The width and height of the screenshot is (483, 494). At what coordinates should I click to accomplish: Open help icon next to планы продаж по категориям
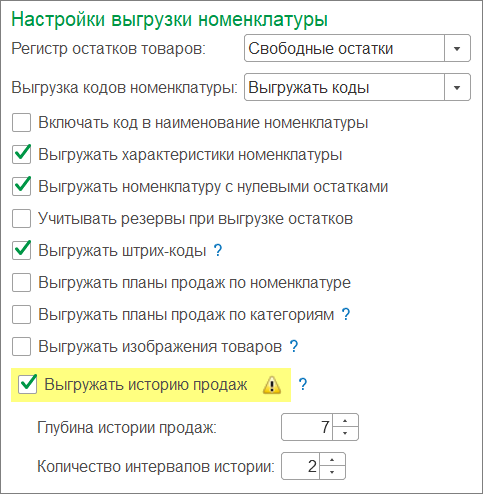(x=346, y=314)
